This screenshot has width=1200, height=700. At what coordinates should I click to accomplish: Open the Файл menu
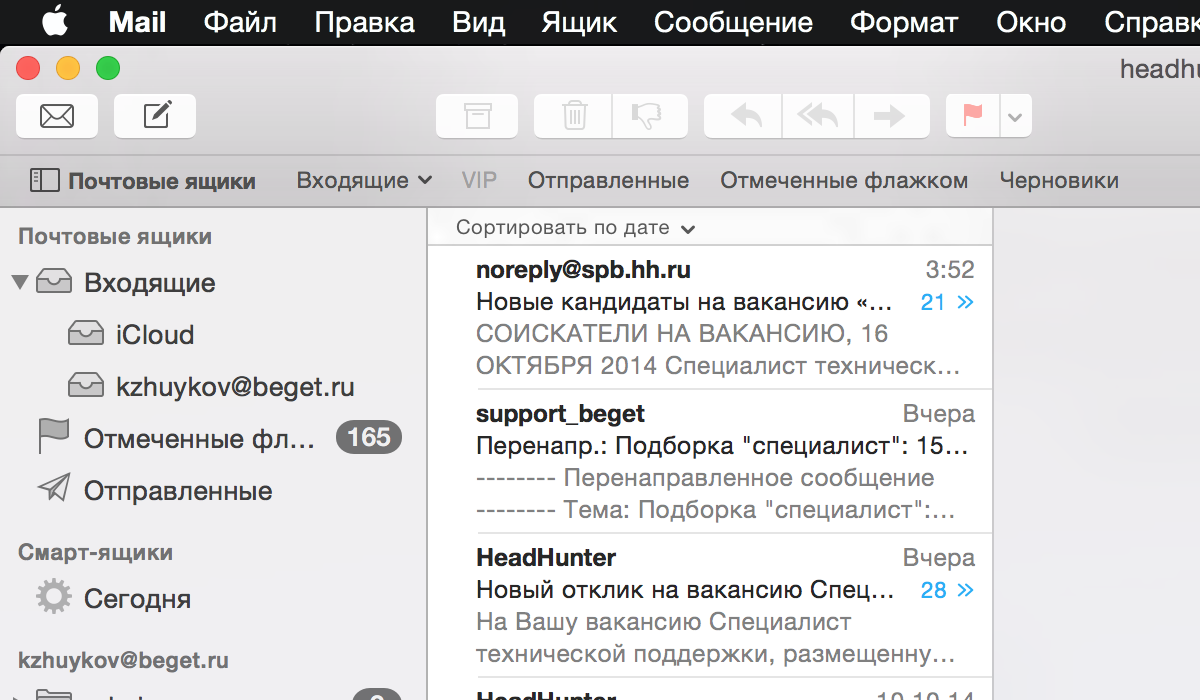[240, 22]
